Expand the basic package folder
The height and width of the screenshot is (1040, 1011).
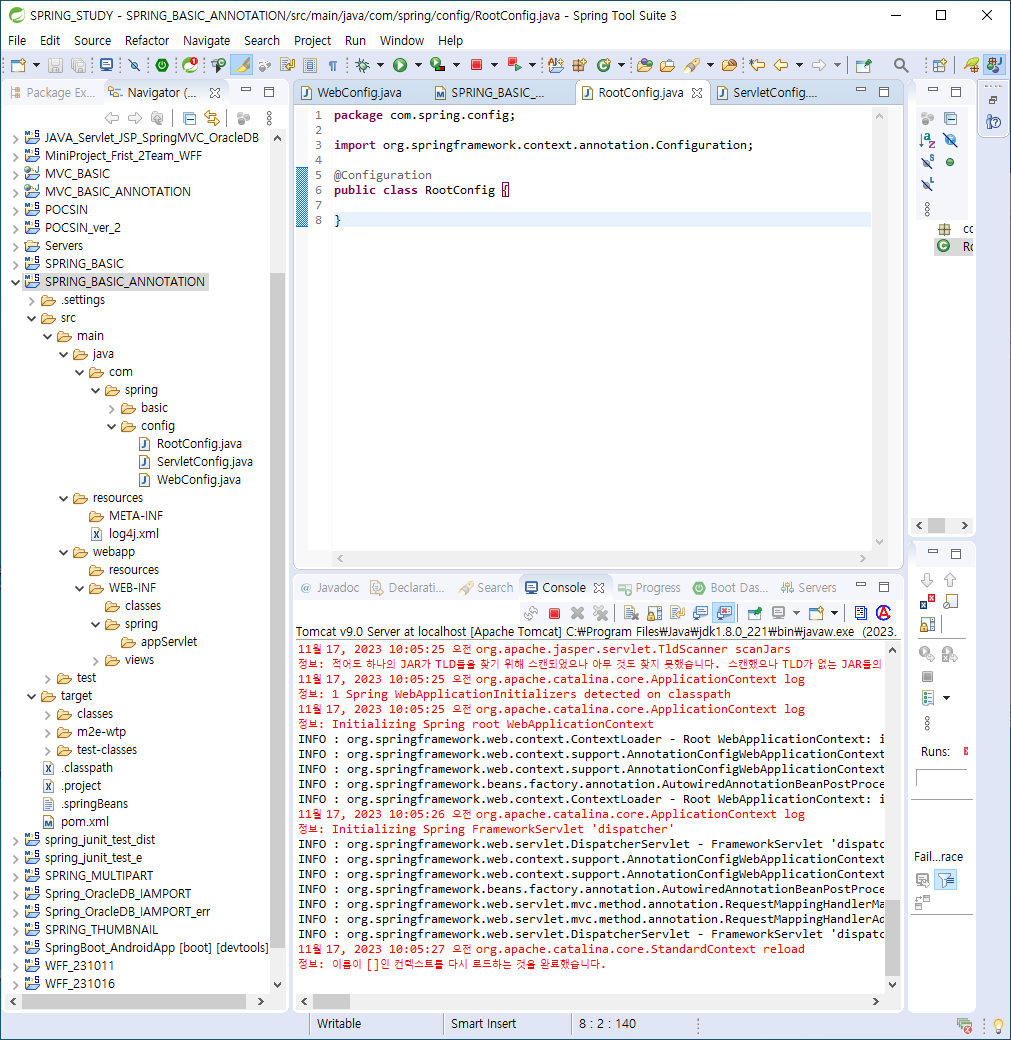point(111,409)
